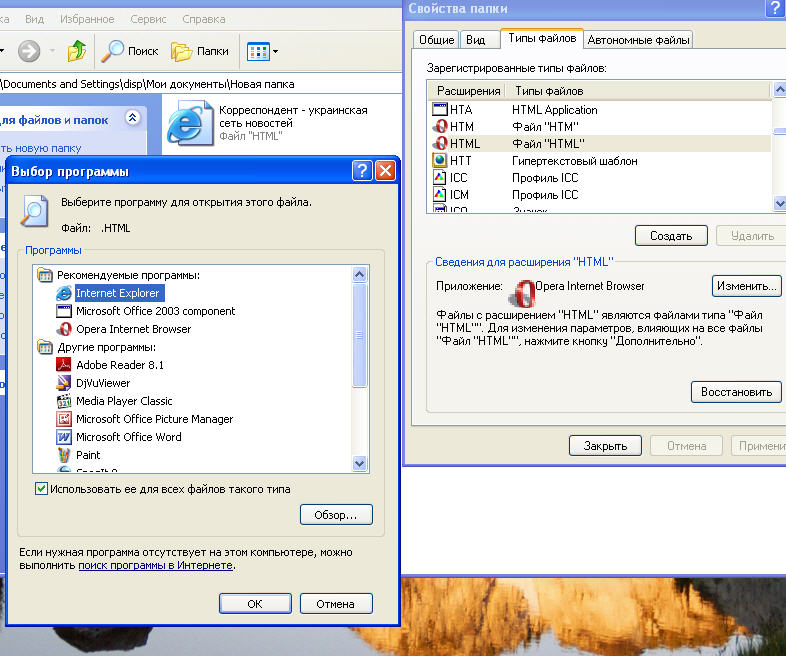786x656 pixels.
Task: Click Закрыть in Свойства папки
Action: pos(605,446)
